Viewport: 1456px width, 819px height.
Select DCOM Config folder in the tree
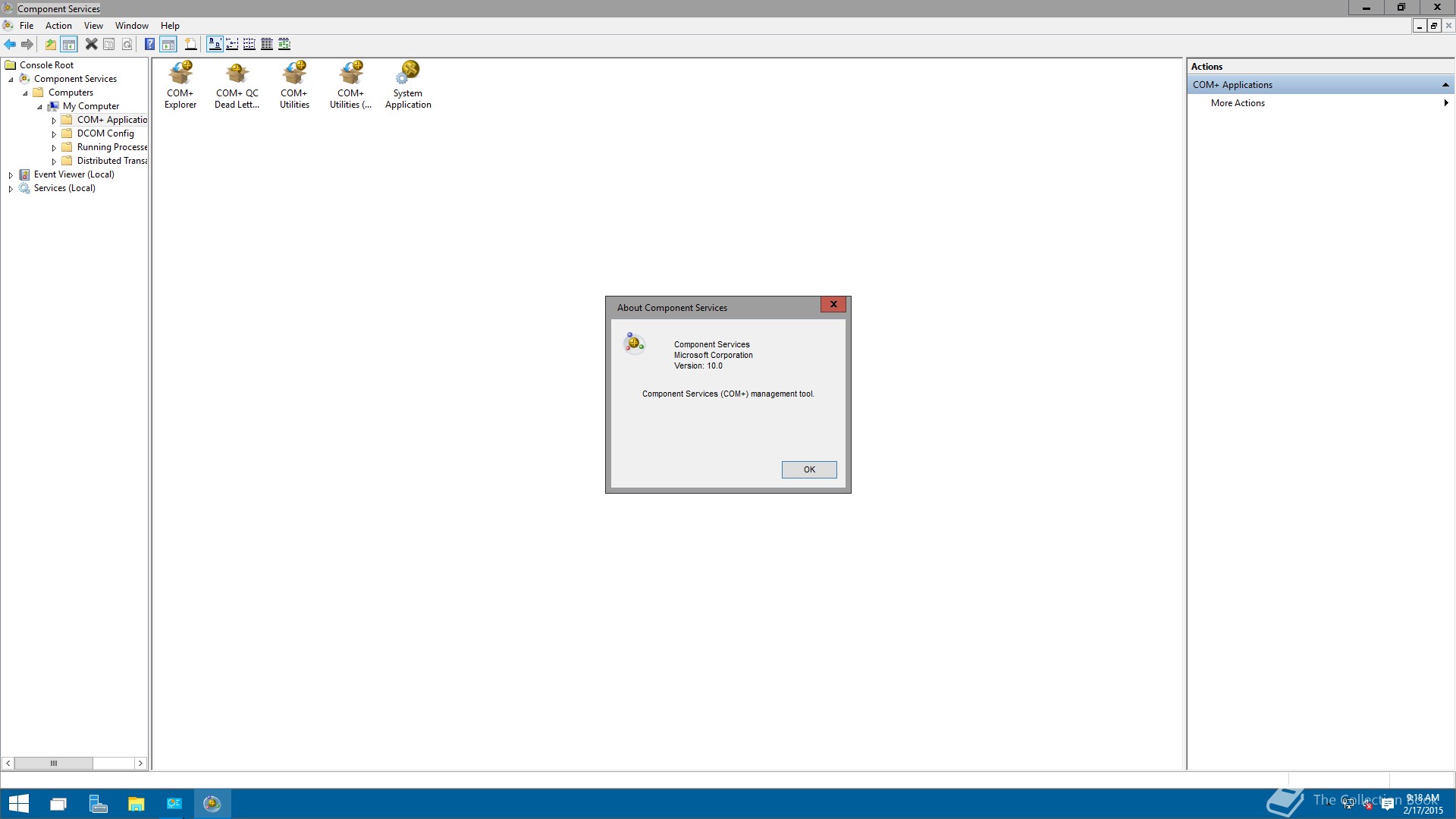(105, 133)
